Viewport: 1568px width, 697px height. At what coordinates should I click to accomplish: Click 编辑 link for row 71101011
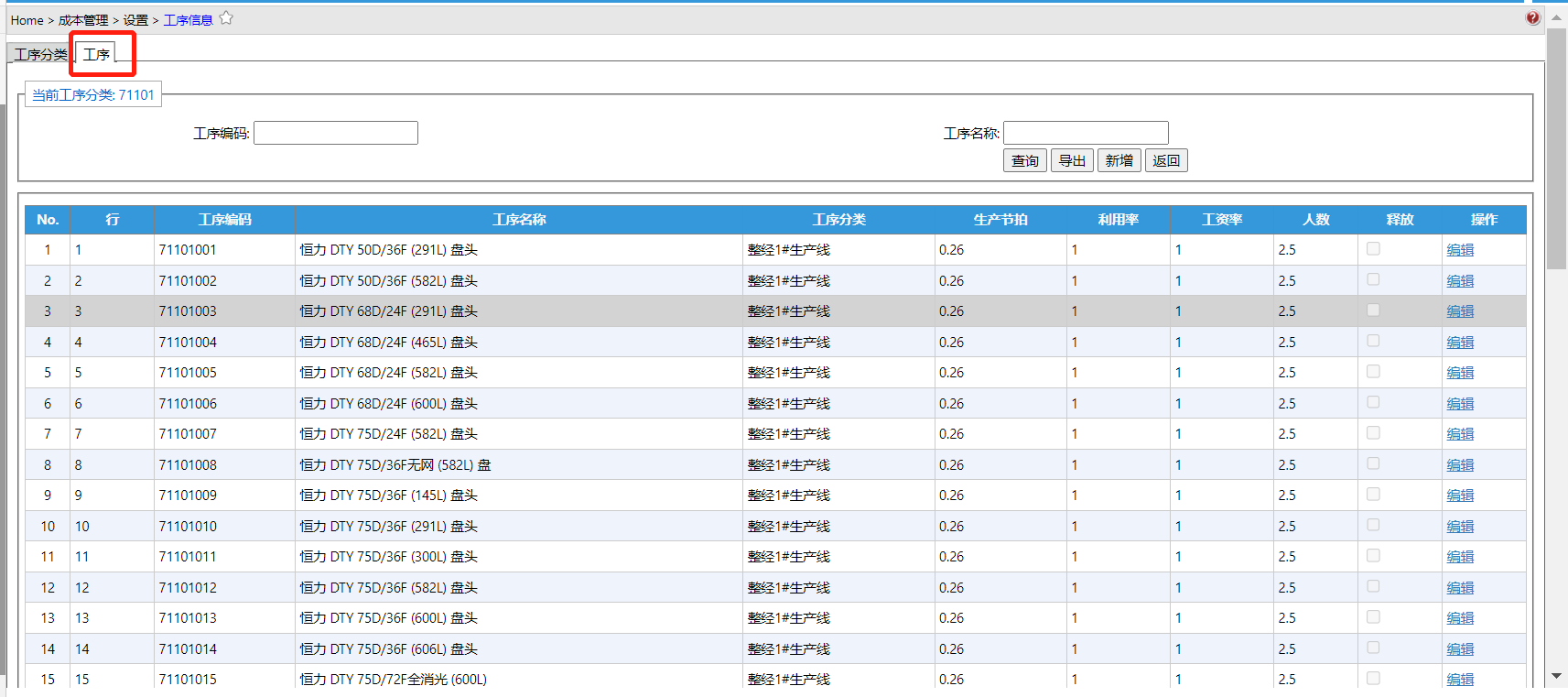coord(1460,557)
